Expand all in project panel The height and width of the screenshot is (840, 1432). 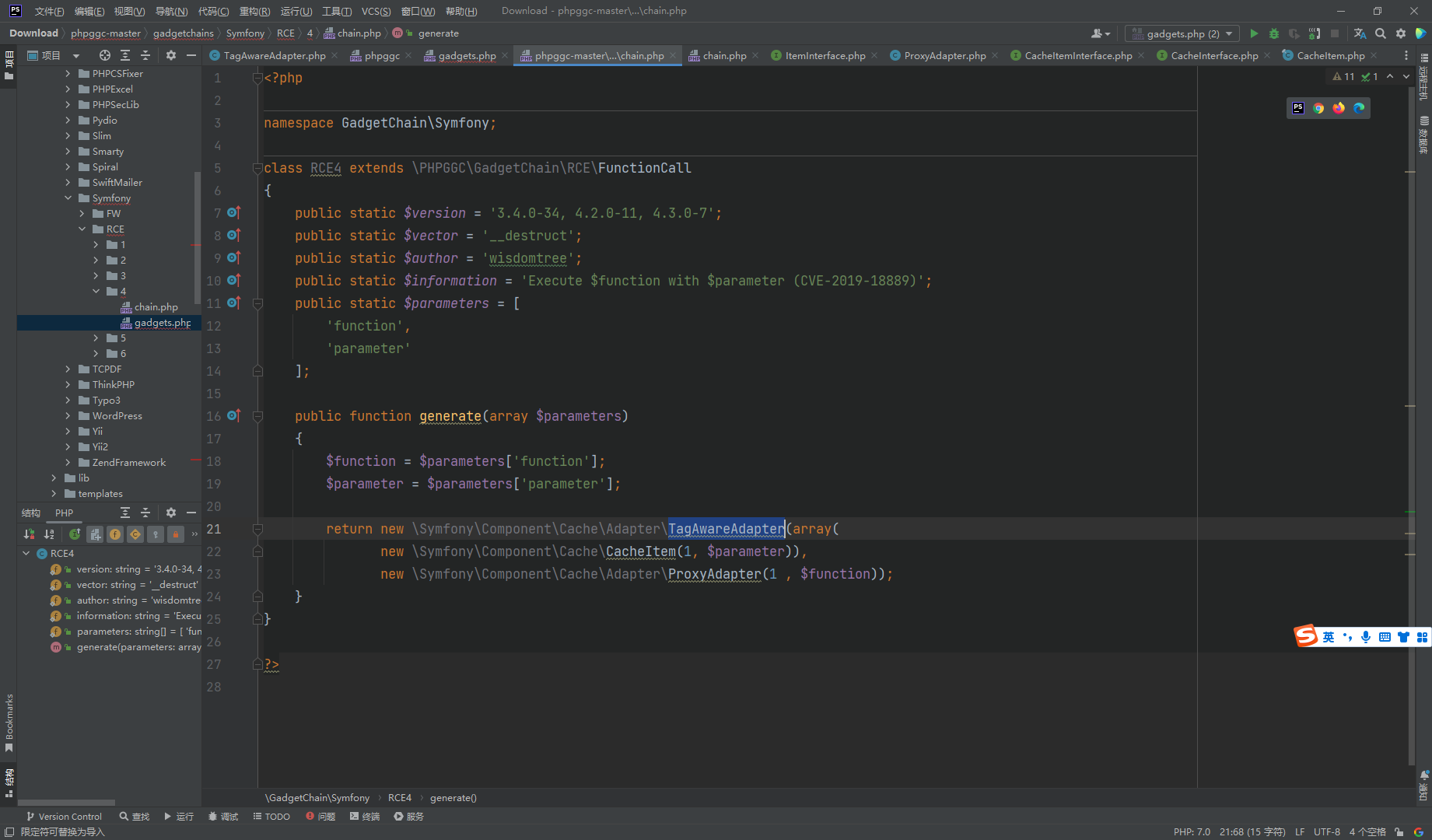tap(124, 55)
